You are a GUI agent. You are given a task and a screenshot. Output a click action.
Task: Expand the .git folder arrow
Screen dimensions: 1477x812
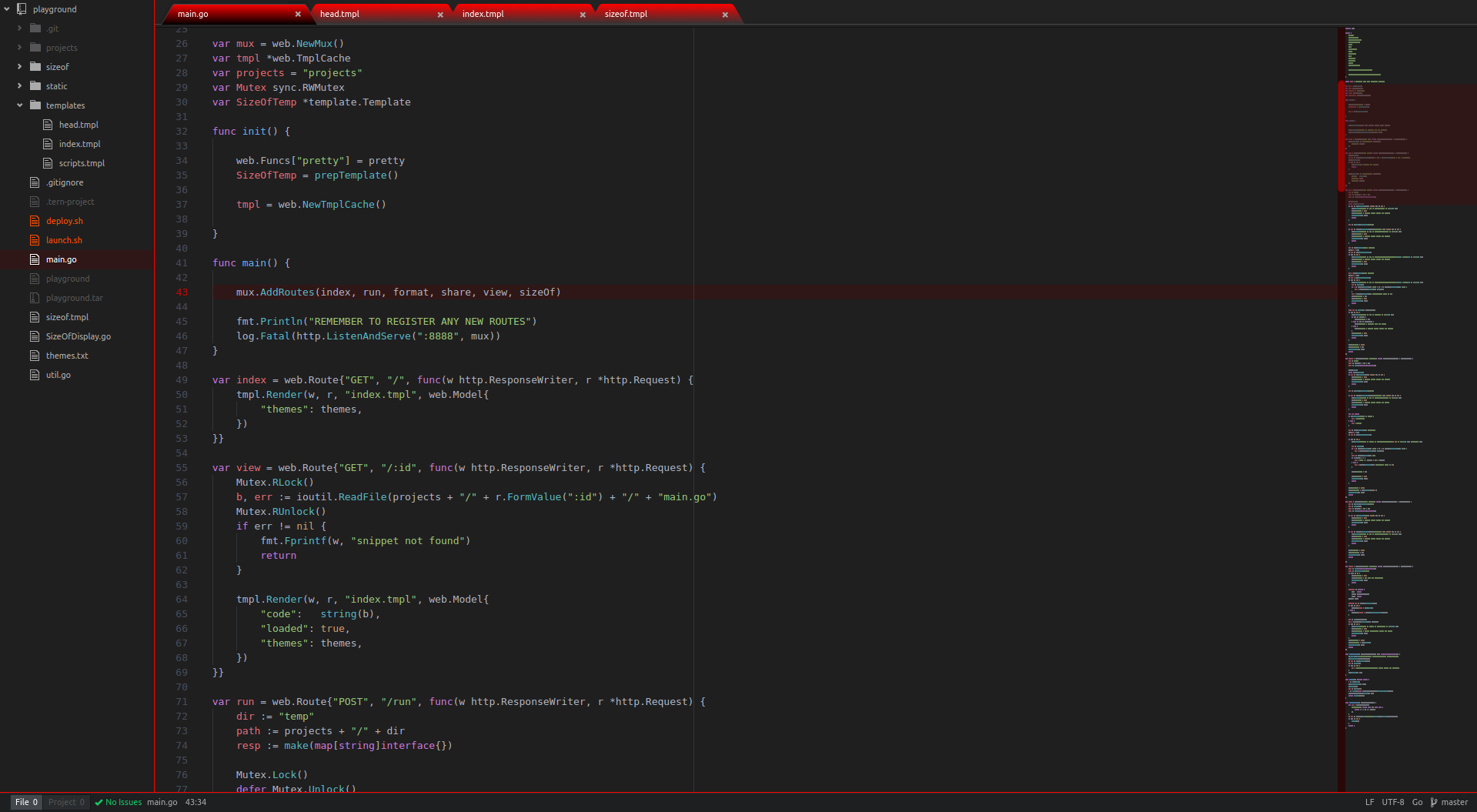tap(20, 28)
